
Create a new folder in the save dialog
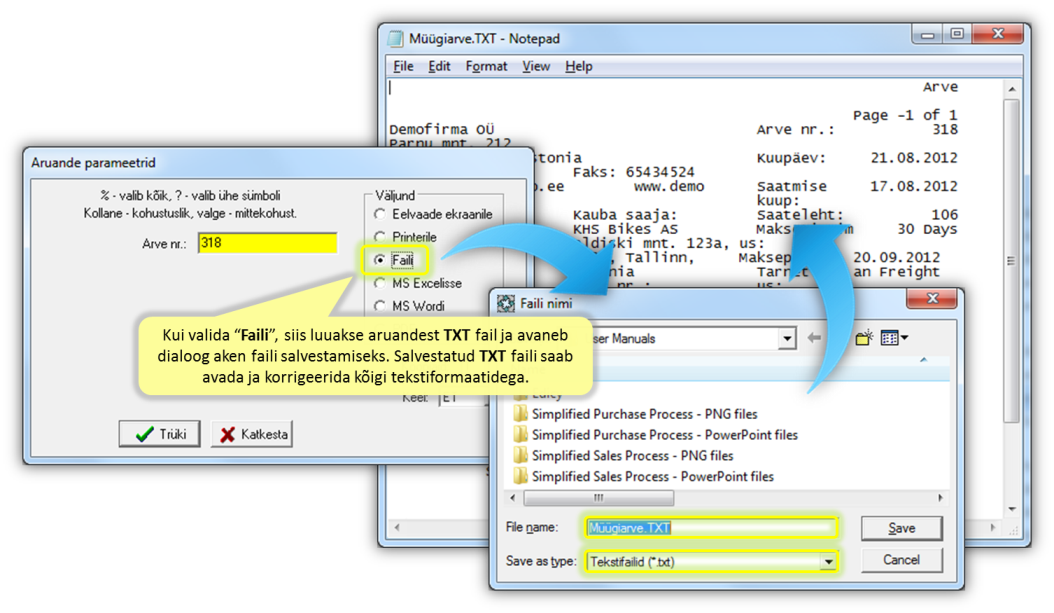tap(864, 337)
